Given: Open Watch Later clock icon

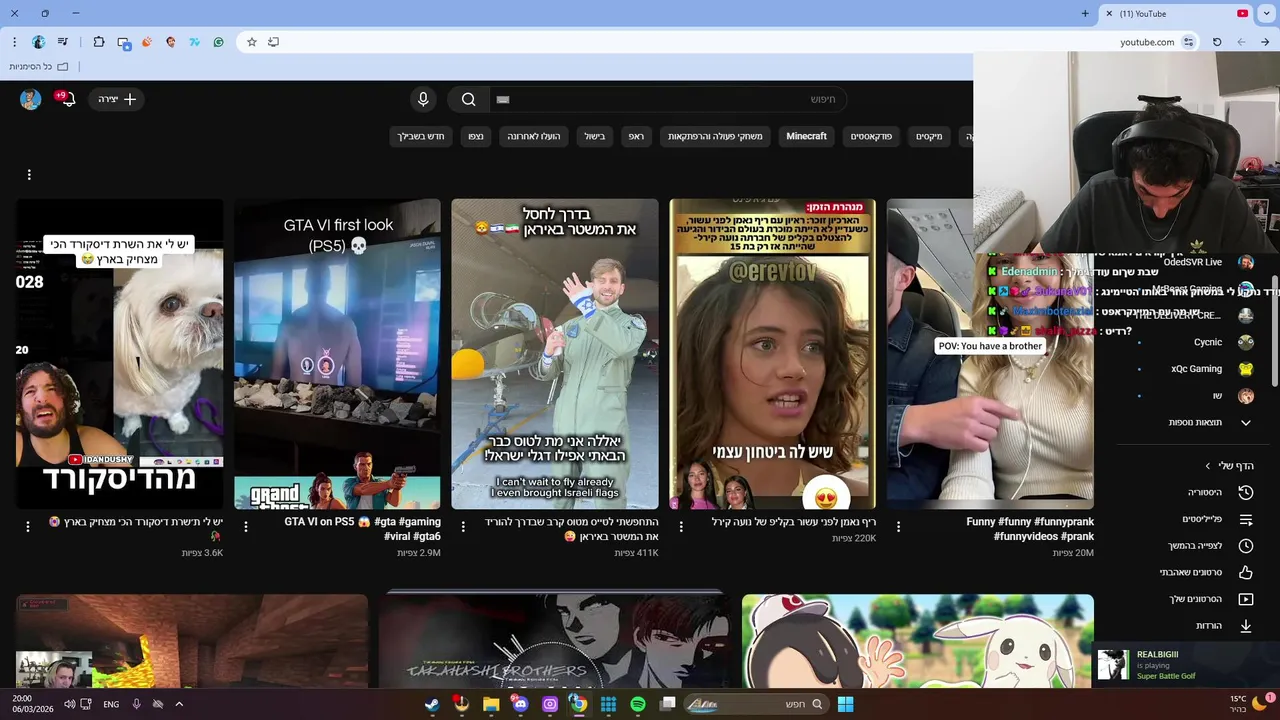Looking at the screenshot, I should [x=1246, y=546].
